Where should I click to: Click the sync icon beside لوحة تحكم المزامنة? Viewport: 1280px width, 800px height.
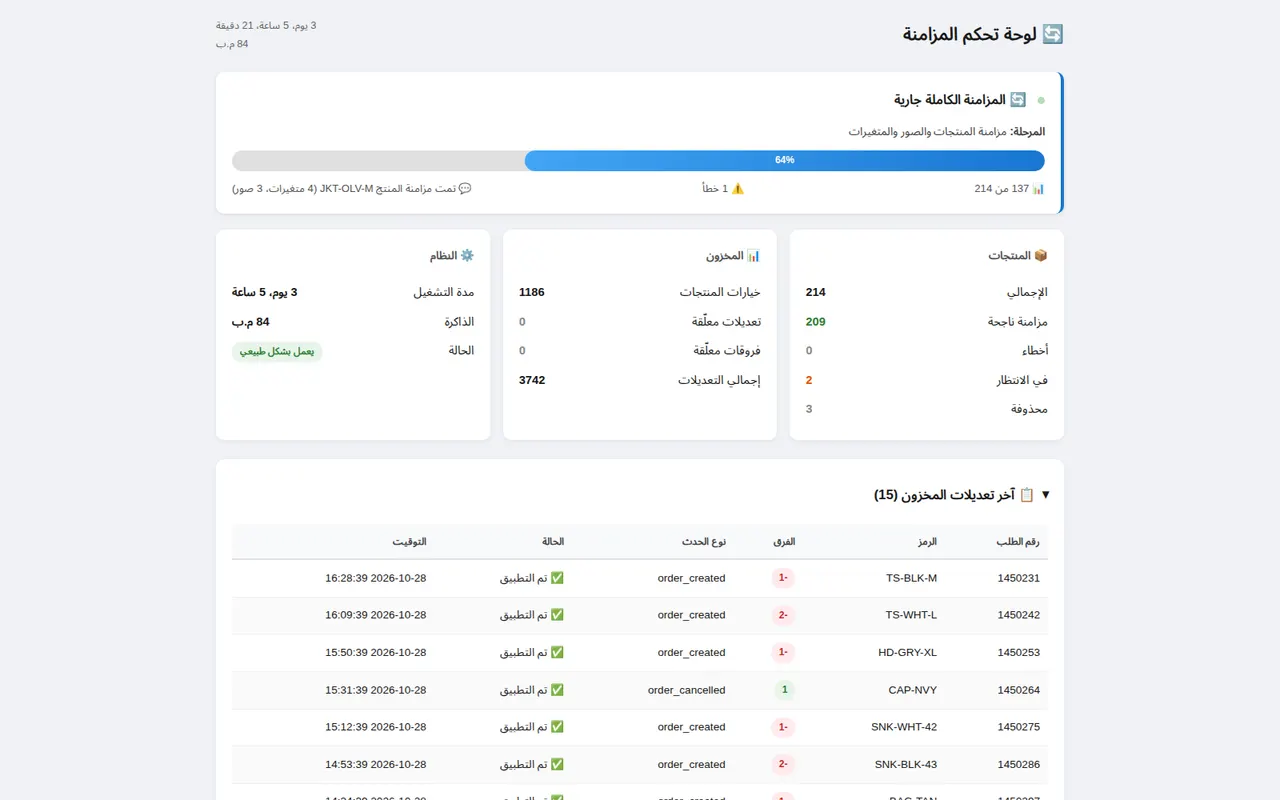[x=1053, y=34]
